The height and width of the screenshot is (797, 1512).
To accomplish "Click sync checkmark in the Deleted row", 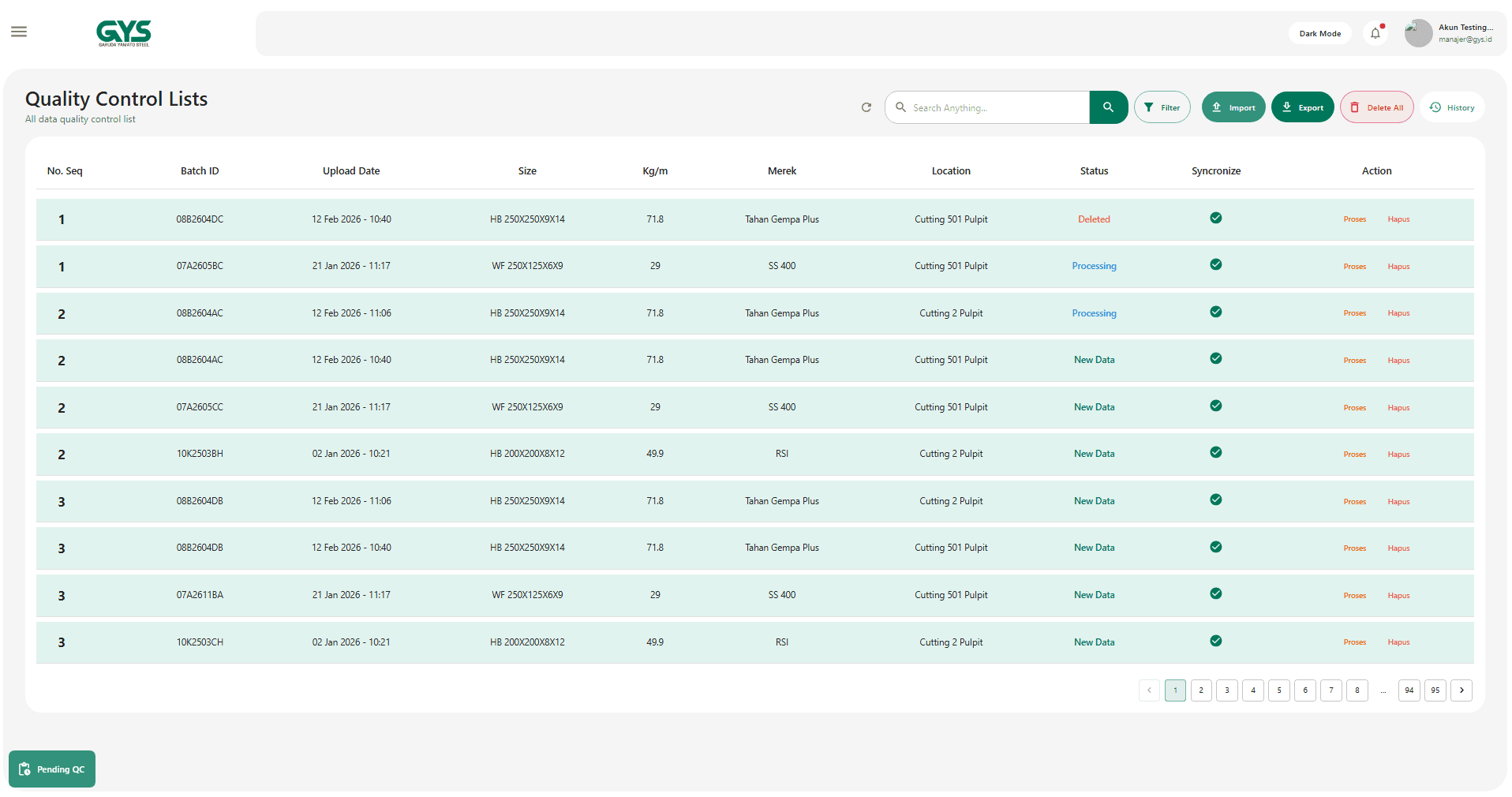I will click(x=1215, y=219).
